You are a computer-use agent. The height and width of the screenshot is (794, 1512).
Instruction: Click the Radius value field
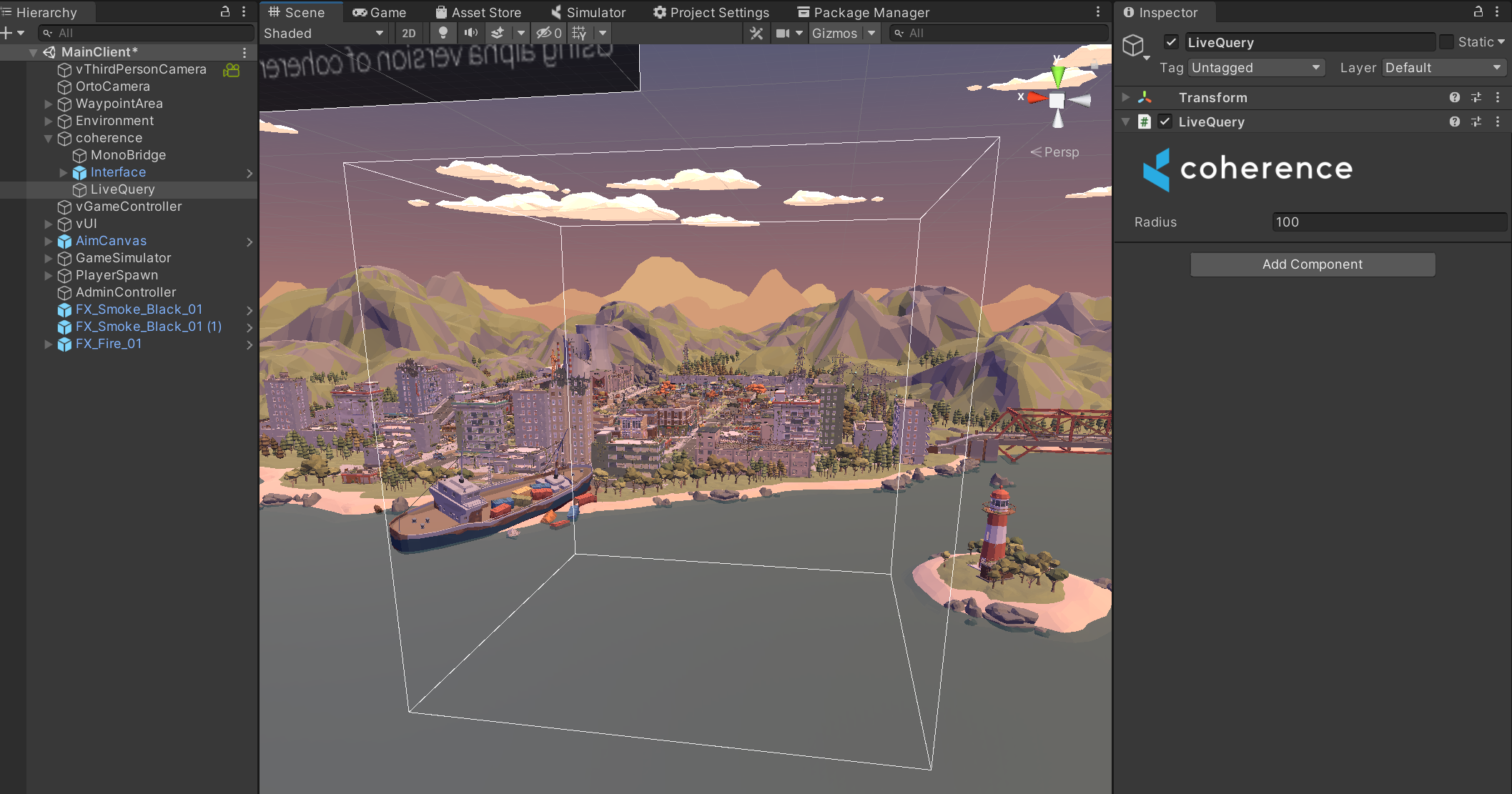(x=1388, y=222)
